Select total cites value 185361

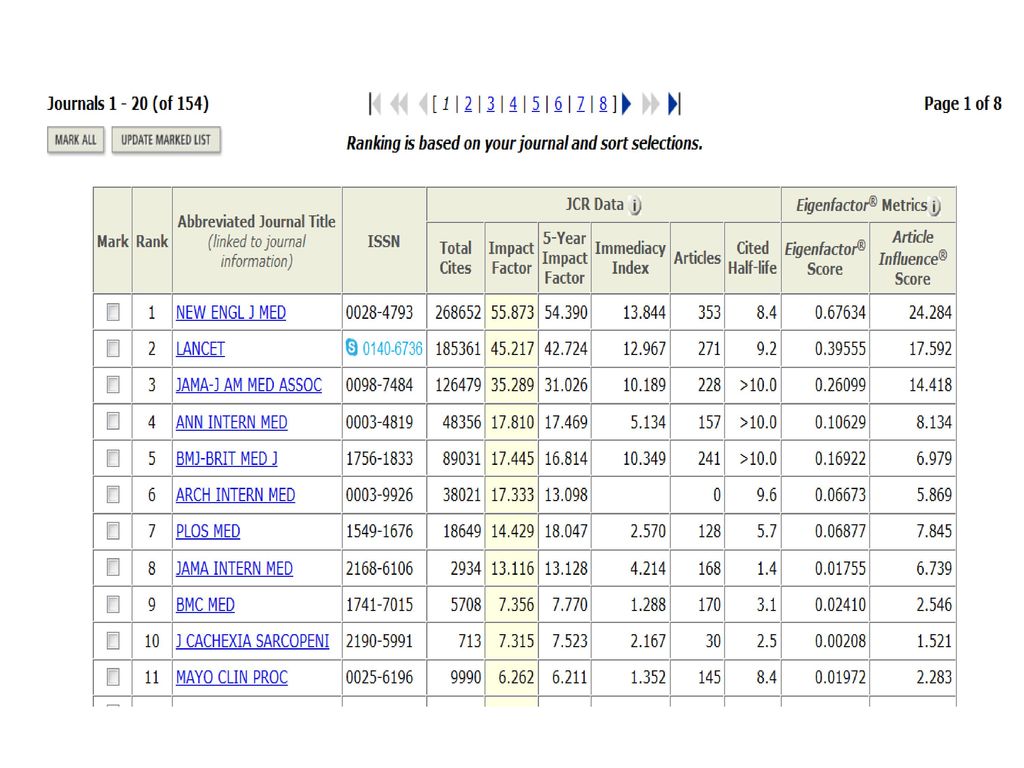[x=458, y=349]
